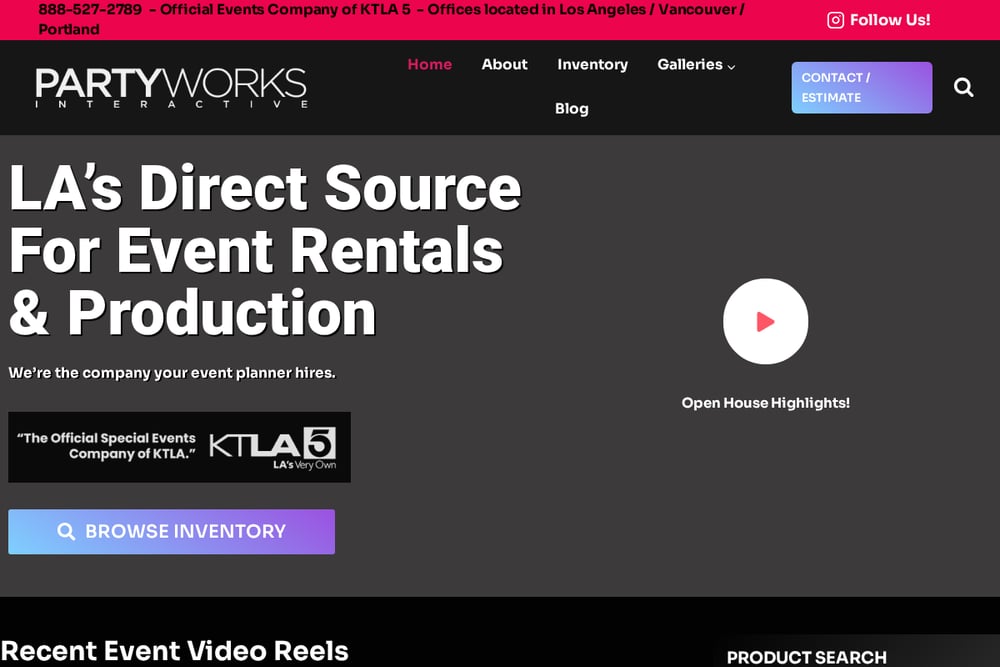The height and width of the screenshot is (667, 1000).
Task: Go to the Home menu item
Action: click(x=430, y=64)
